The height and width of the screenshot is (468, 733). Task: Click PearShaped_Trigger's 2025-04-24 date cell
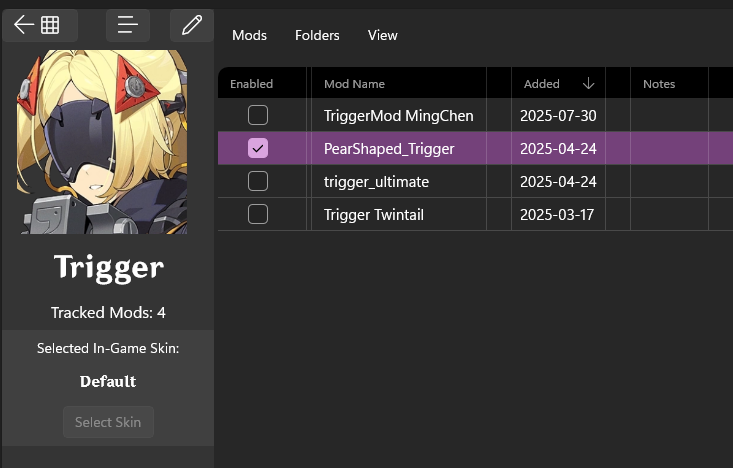[x=558, y=149]
